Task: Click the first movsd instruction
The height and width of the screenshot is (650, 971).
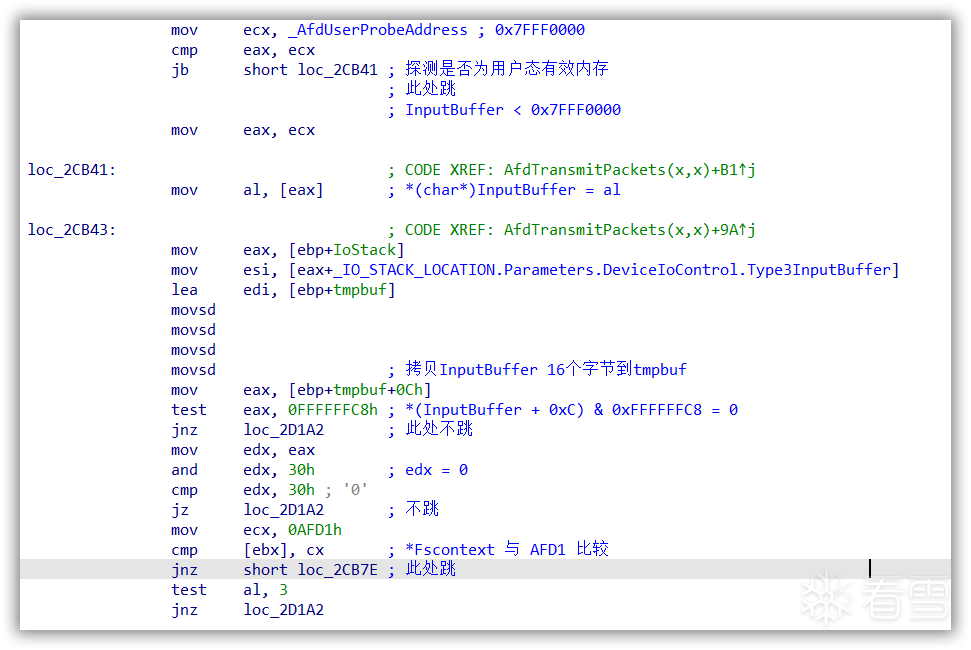Action: (193, 310)
